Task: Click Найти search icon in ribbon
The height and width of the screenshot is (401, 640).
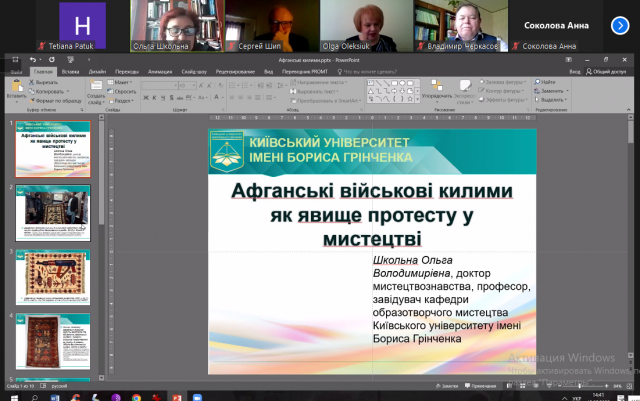Action: pos(537,82)
